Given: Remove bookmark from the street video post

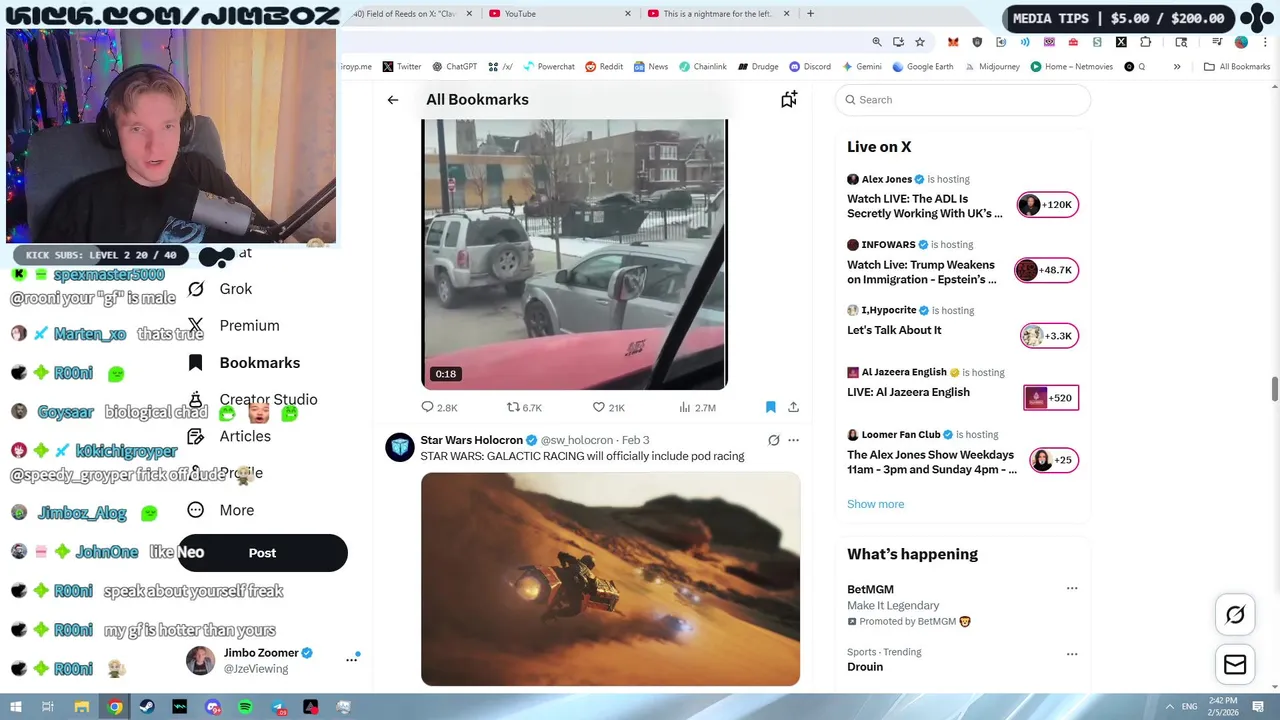Looking at the screenshot, I should [x=770, y=407].
